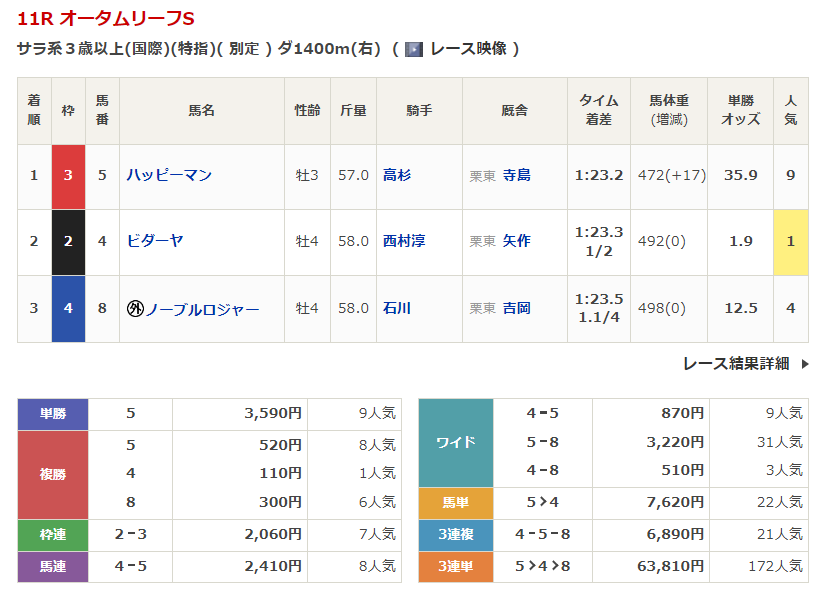Open horse ハッピーマン page
822x592 pixels.
(x=169, y=176)
